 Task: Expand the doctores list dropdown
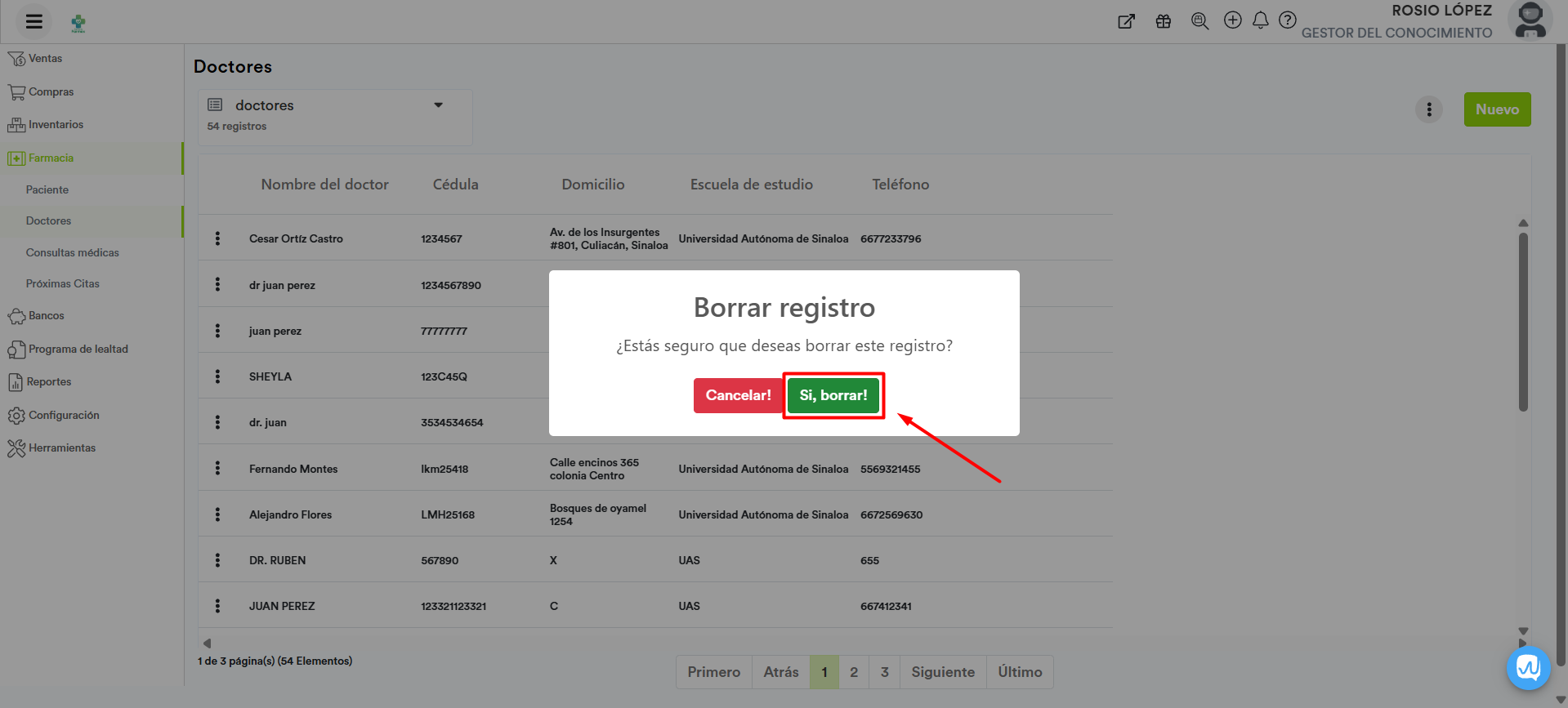tap(438, 105)
